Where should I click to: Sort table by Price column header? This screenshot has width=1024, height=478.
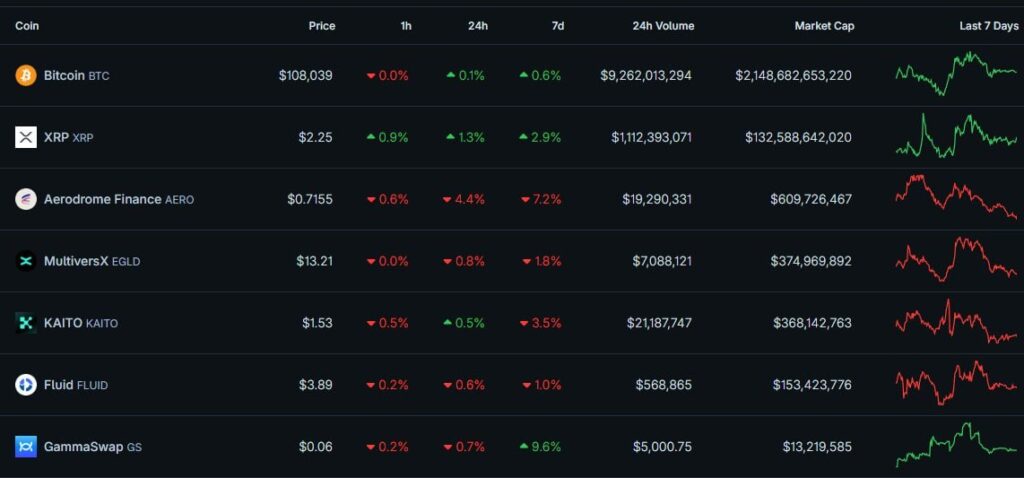[321, 26]
